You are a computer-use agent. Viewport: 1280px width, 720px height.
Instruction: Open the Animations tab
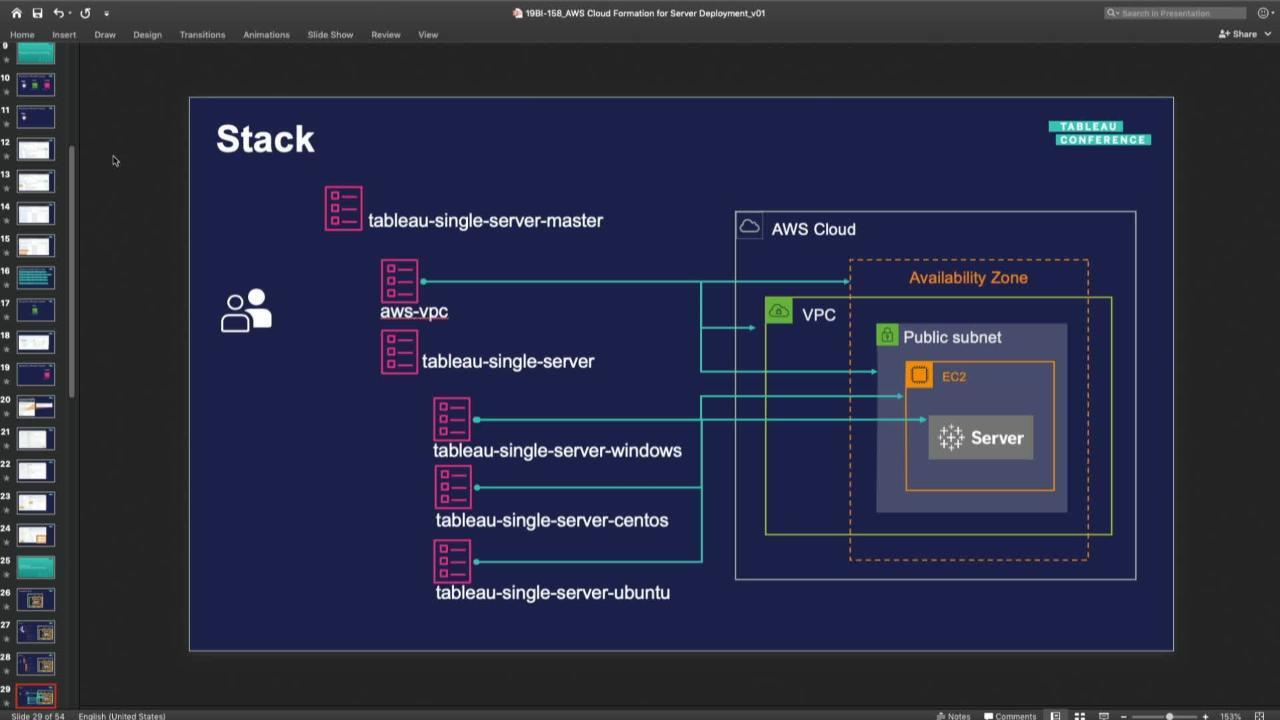pyautogui.click(x=266, y=34)
